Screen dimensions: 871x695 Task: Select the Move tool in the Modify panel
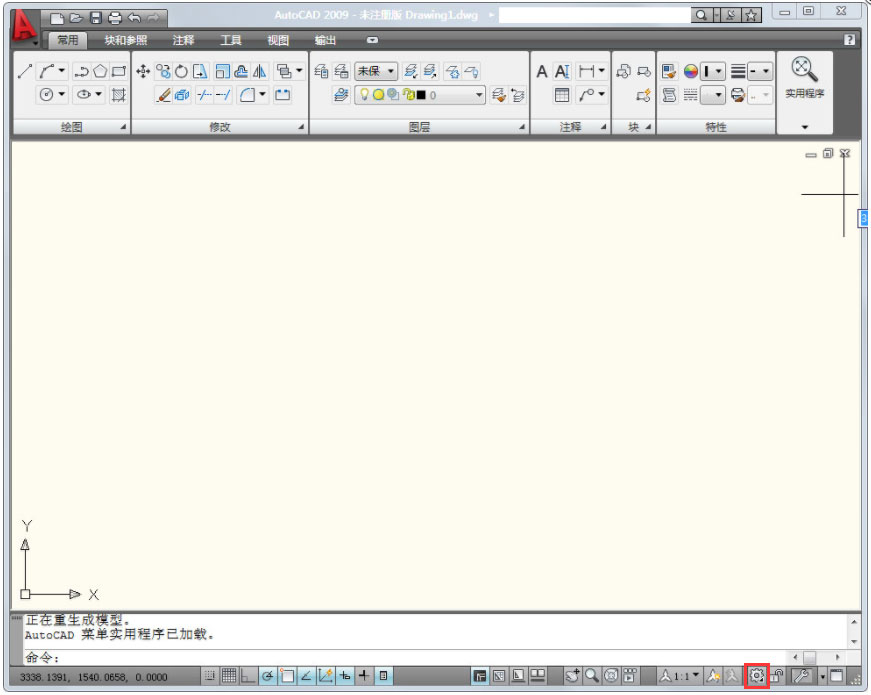tap(142, 70)
